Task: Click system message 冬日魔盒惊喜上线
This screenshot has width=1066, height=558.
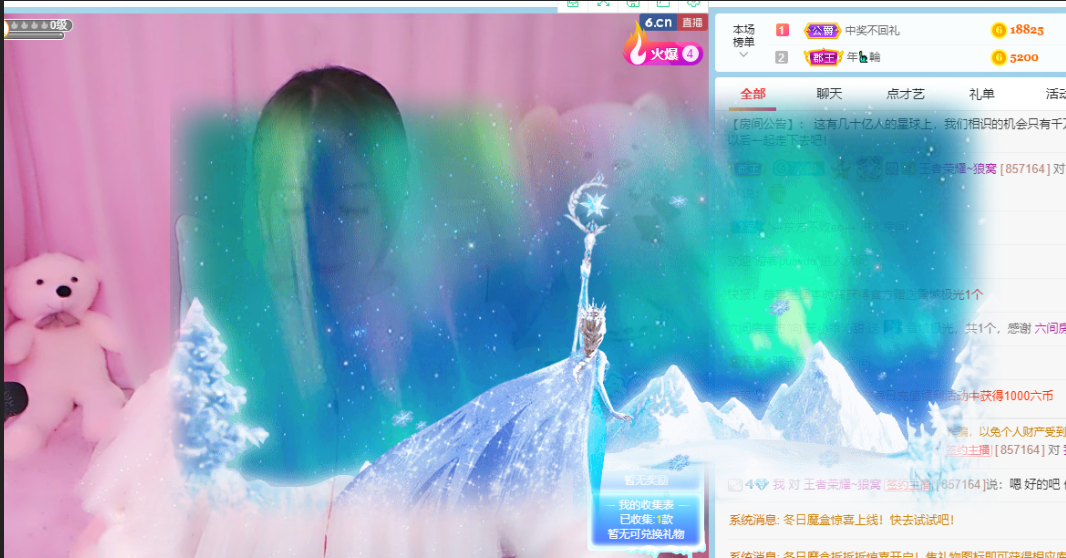Action: point(841,520)
